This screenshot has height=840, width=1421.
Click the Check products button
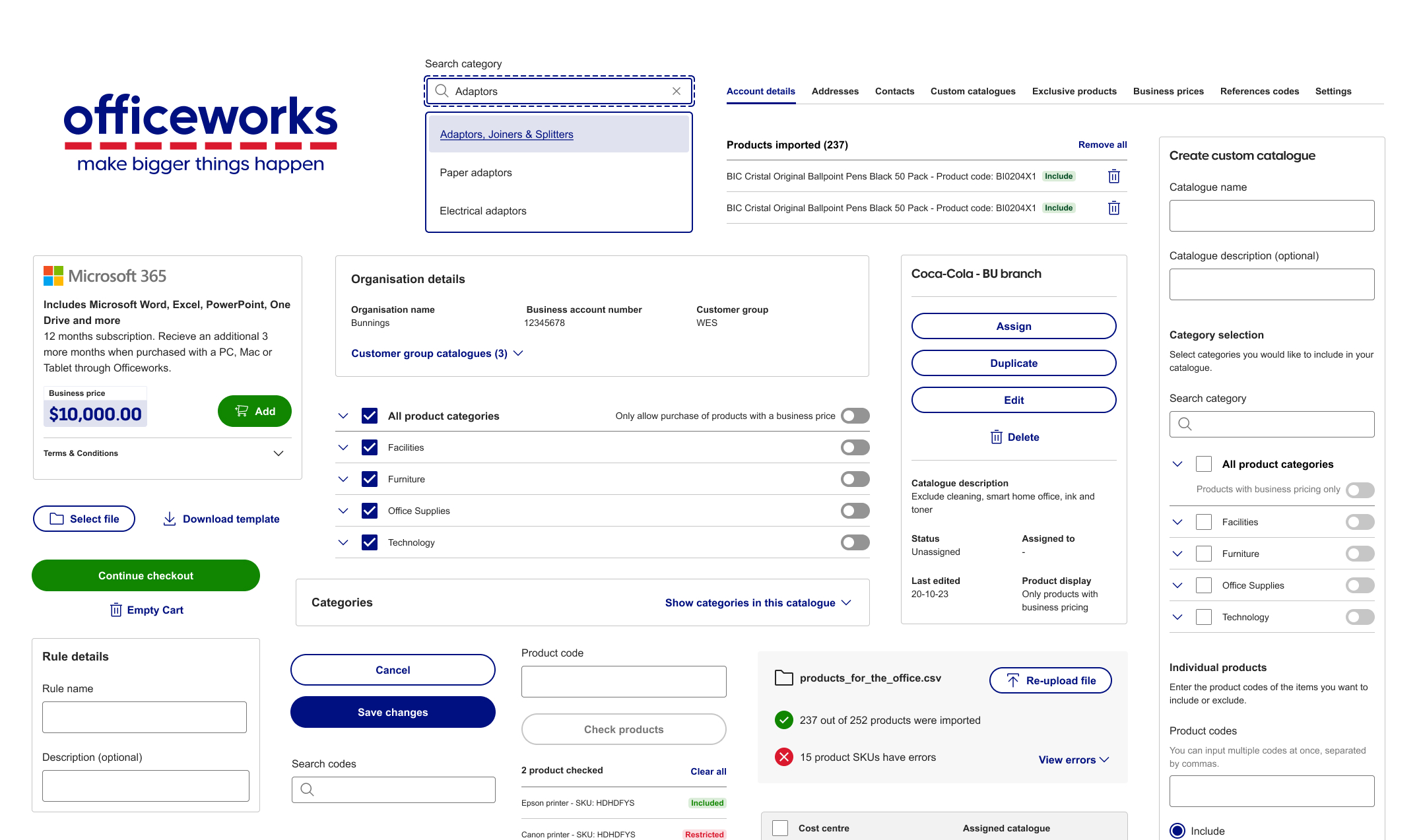[x=623, y=729]
